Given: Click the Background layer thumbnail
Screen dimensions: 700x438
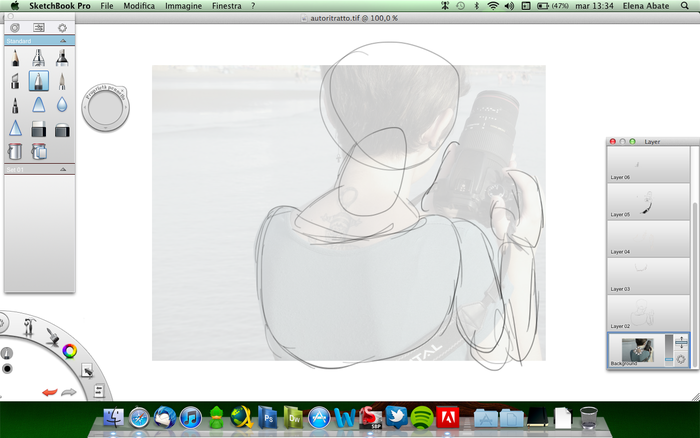Looking at the screenshot, I should tap(638, 350).
